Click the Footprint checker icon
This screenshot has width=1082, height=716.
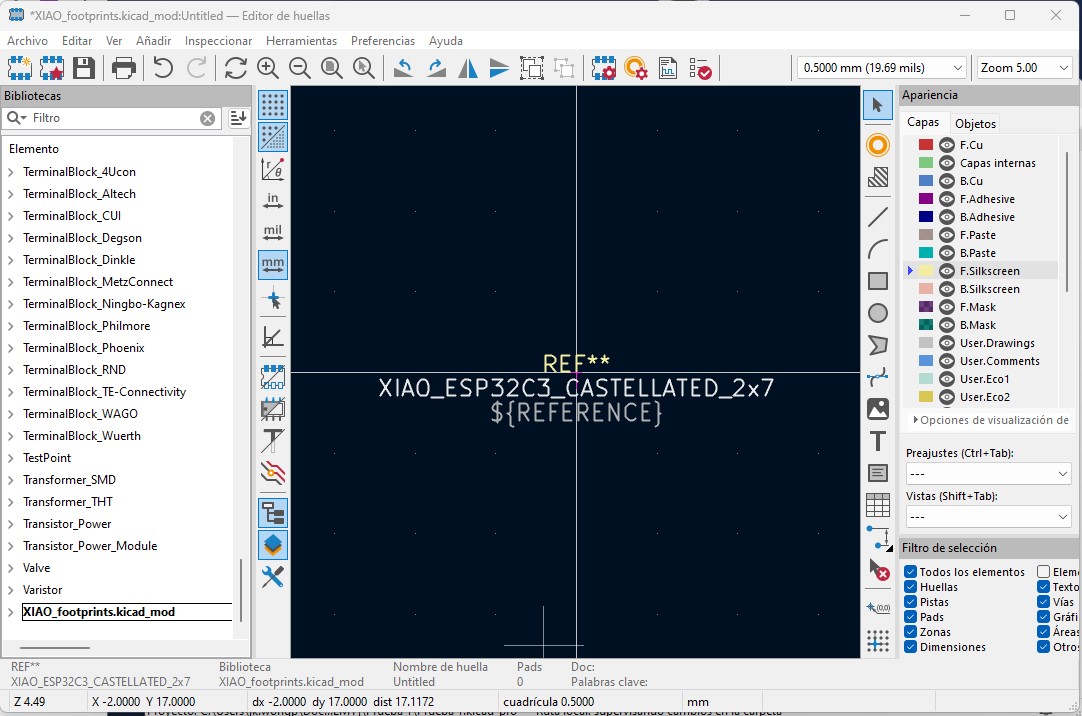click(x=700, y=68)
